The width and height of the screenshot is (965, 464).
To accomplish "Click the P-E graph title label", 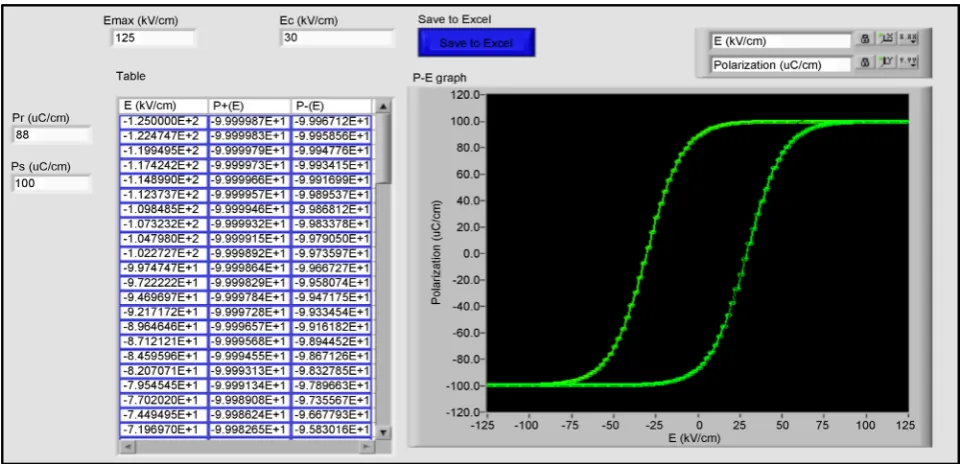I will tap(439, 78).
